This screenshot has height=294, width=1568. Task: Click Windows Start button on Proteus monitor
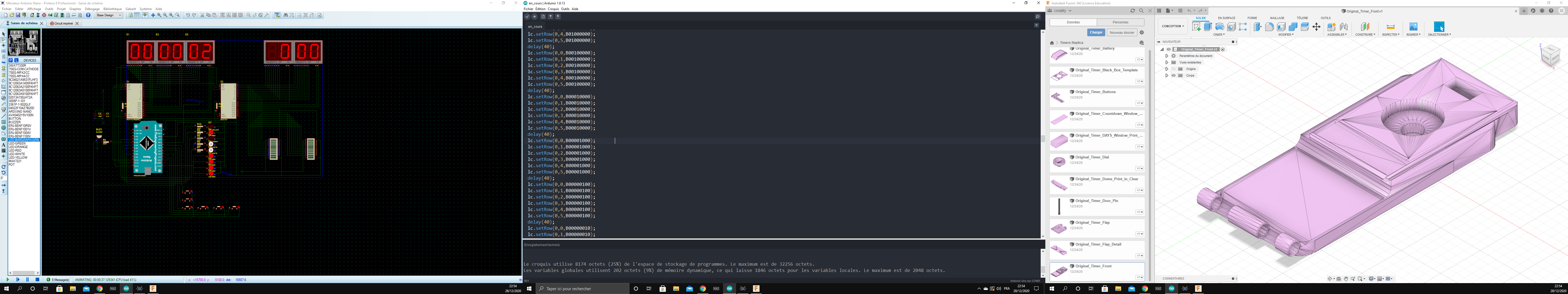7,289
